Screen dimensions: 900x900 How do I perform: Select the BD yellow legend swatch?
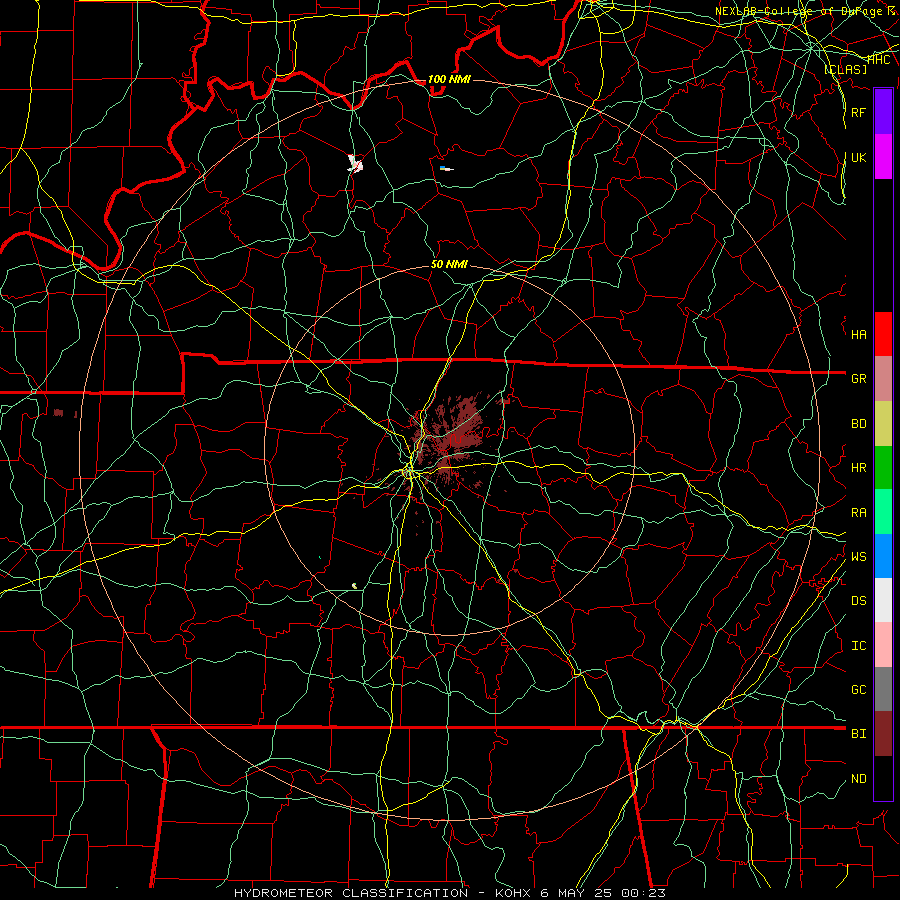[x=883, y=423]
